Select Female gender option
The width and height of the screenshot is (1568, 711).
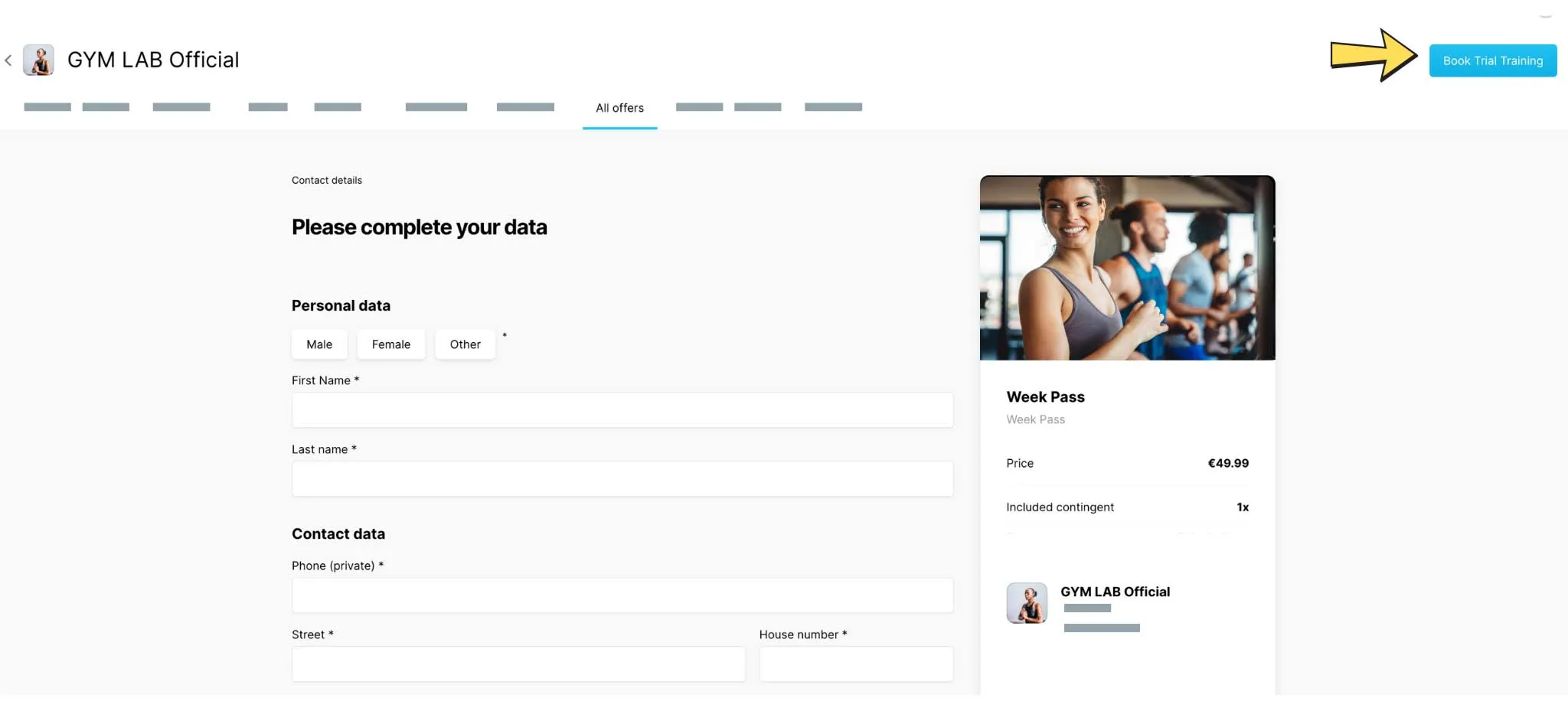pos(391,344)
